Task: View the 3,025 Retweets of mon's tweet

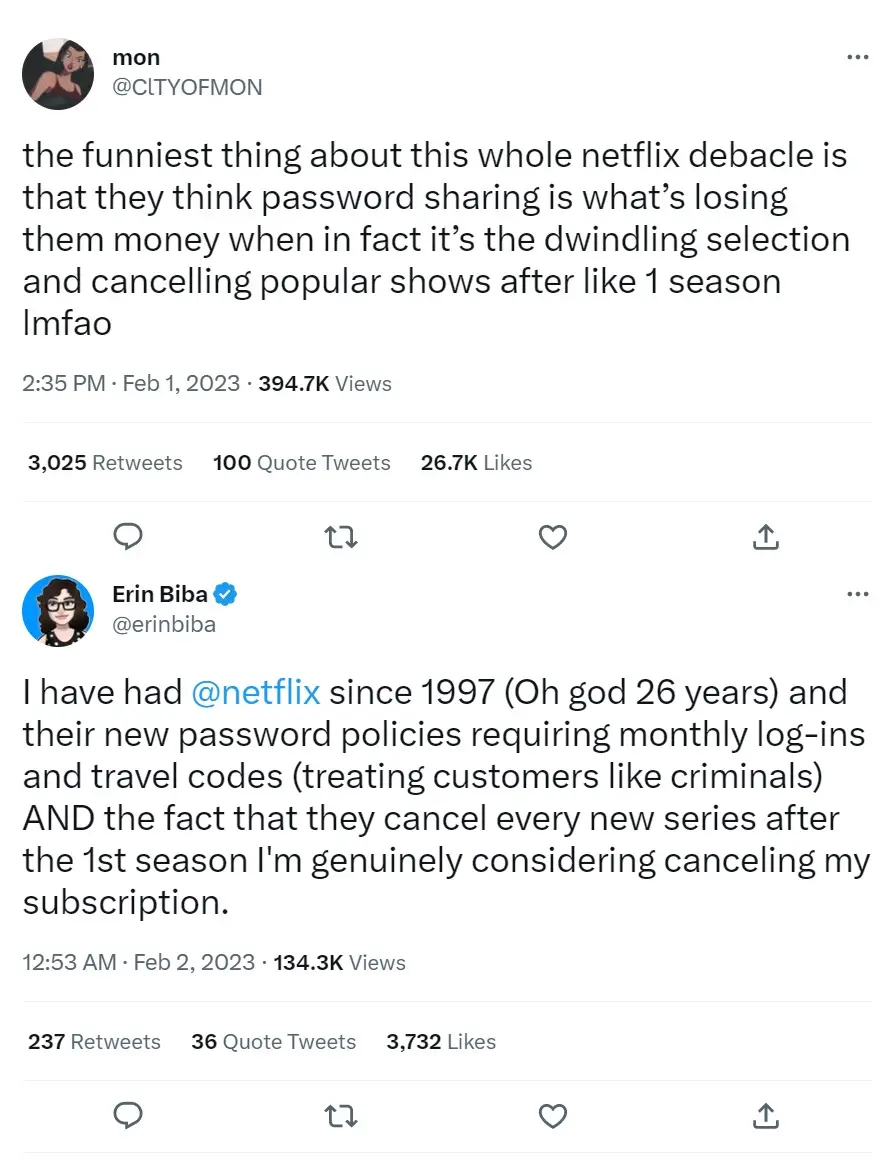Action: (x=104, y=462)
